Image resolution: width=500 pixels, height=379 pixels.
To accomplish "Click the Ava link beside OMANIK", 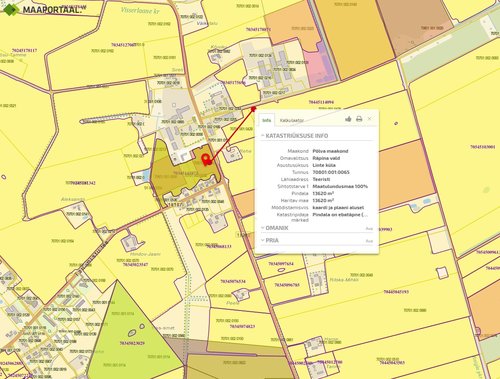I will 369,229.
